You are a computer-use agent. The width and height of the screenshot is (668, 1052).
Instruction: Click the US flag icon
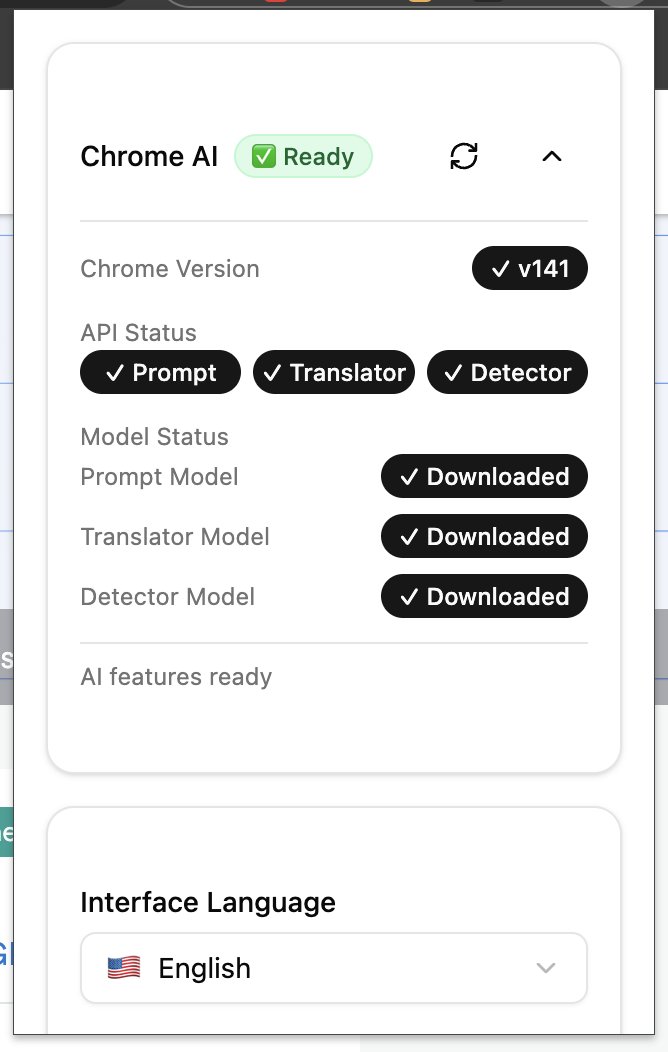pyautogui.click(x=124, y=968)
